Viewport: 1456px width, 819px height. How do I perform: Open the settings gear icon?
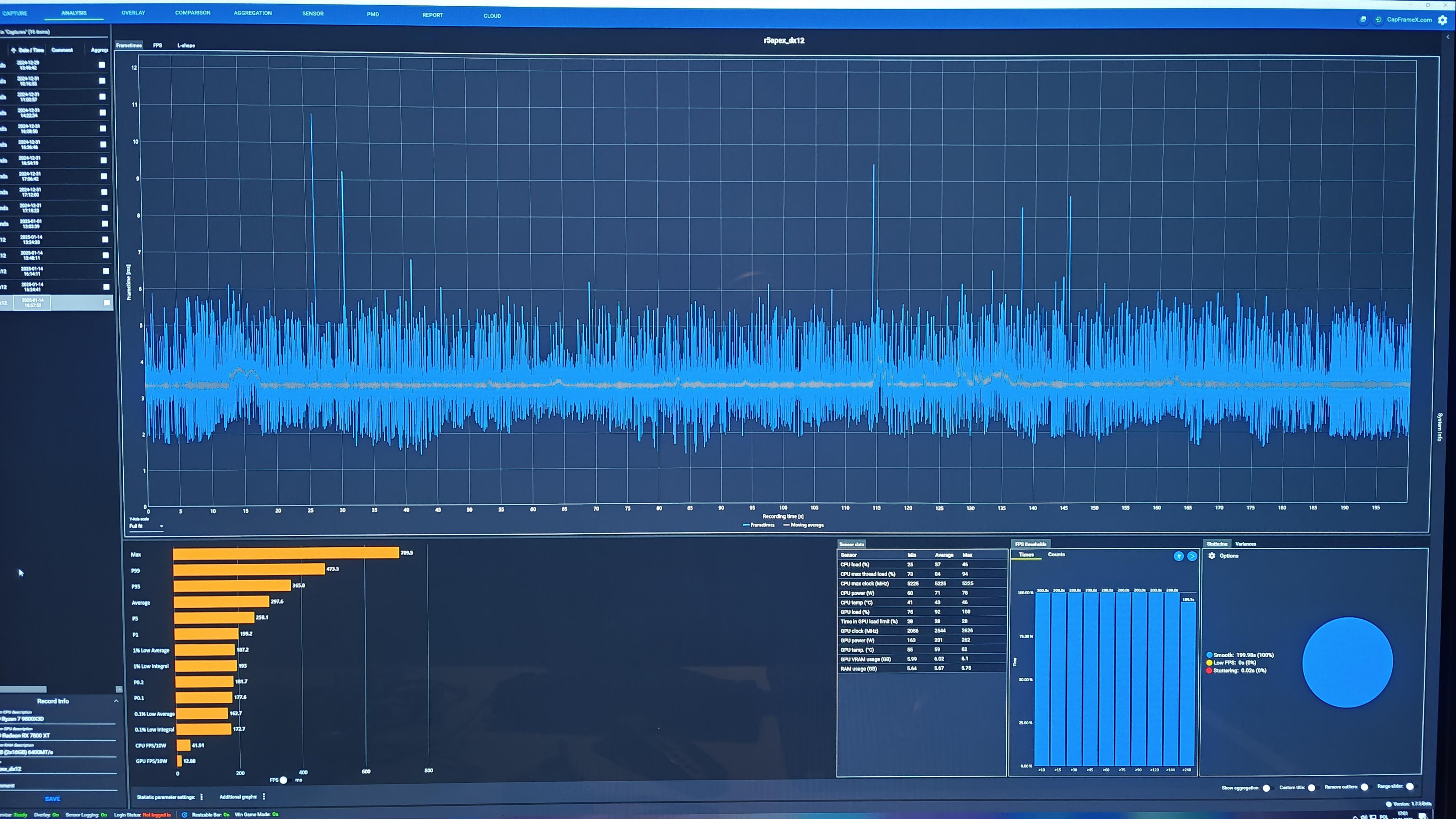coord(1442,20)
